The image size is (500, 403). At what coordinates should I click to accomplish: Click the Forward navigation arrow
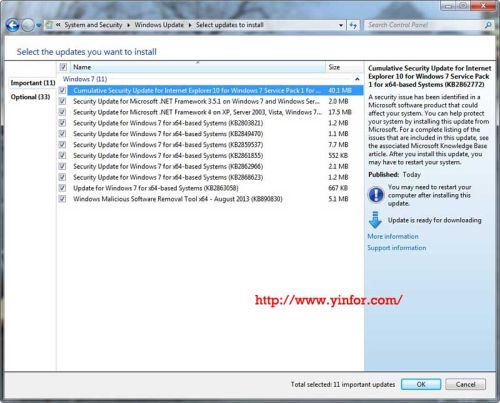[28, 25]
